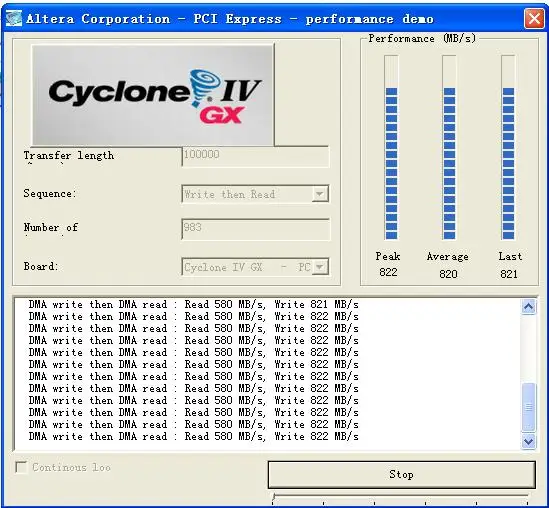Click the Sequence: label
Image resolution: width=549 pixels, height=508 pixels.
tap(50, 193)
